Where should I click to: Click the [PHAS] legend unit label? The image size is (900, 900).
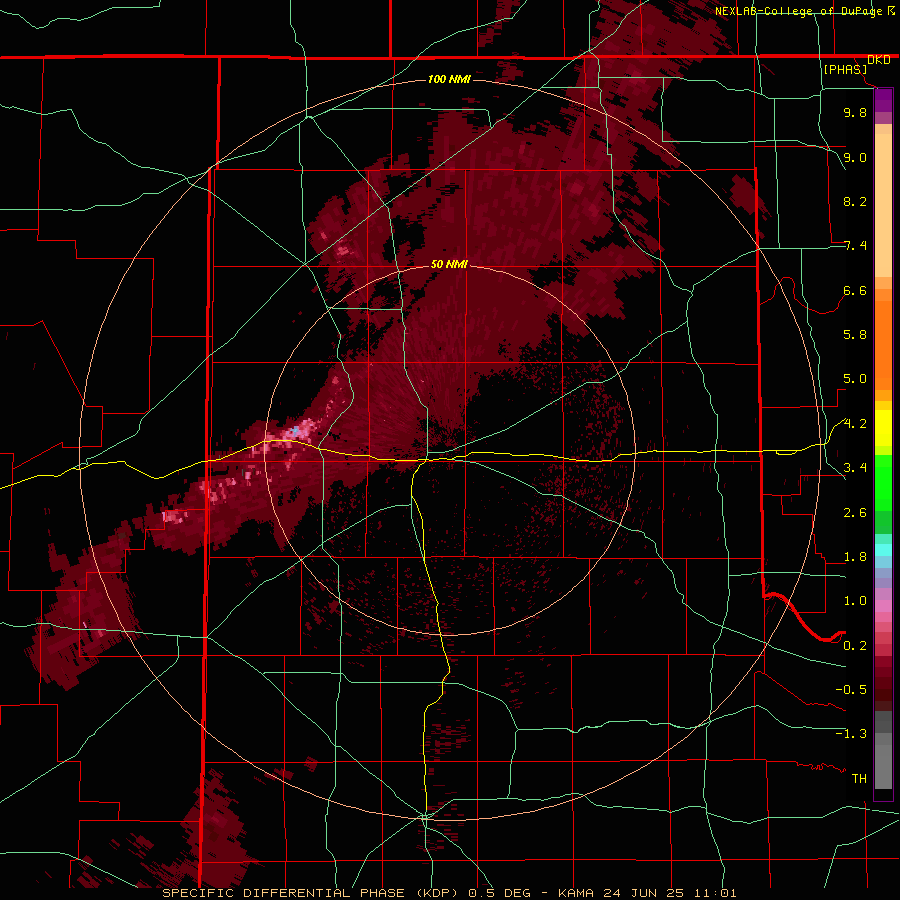pyautogui.click(x=845, y=69)
